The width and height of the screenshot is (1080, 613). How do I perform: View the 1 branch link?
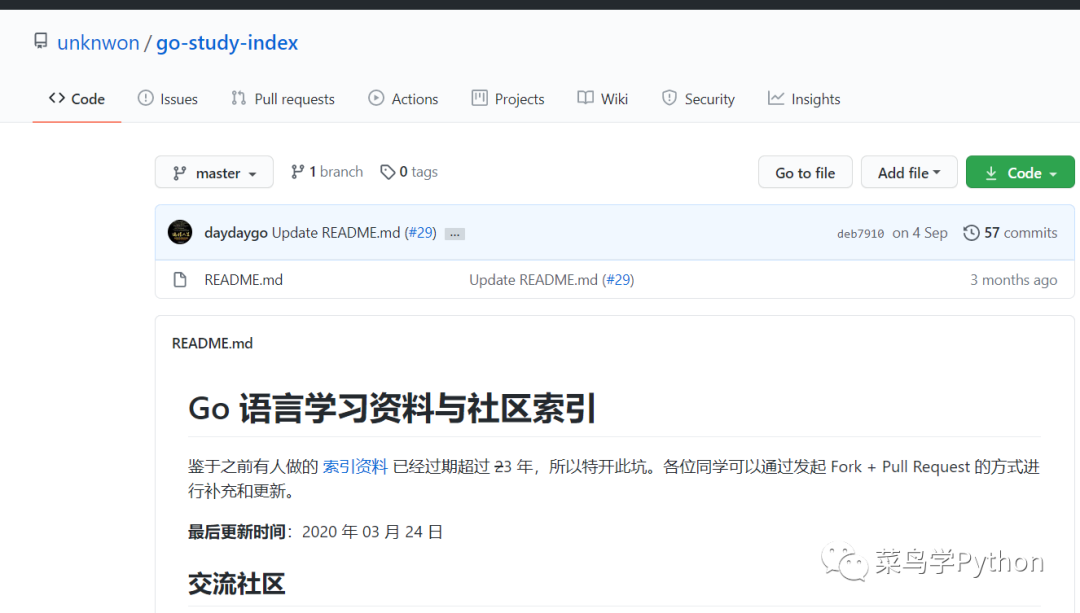click(x=326, y=172)
